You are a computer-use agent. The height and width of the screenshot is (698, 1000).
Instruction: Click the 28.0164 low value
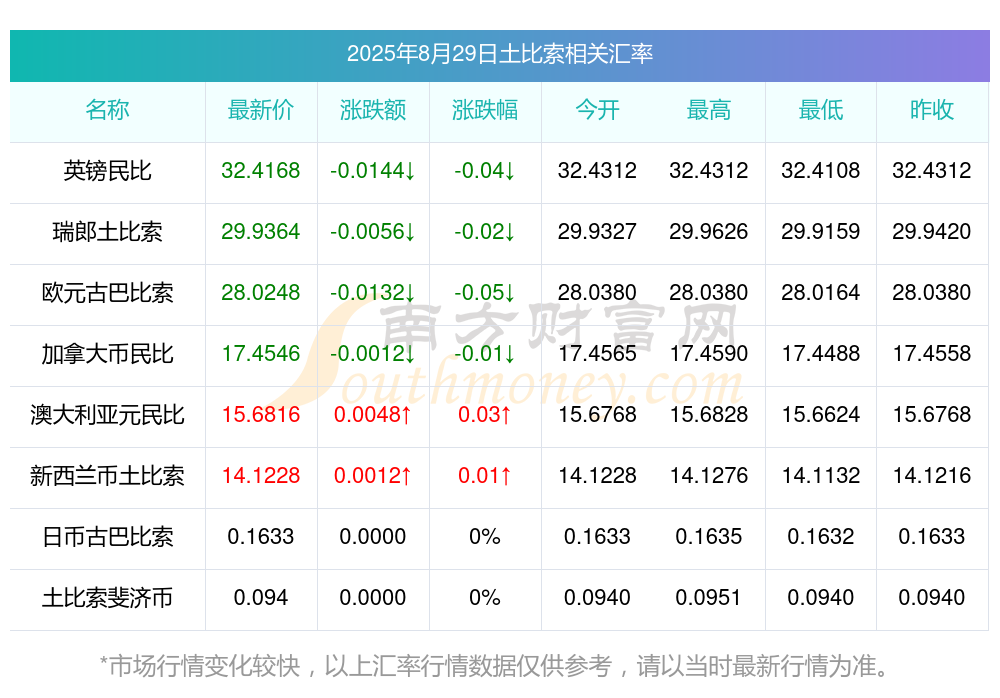pos(821,293)
